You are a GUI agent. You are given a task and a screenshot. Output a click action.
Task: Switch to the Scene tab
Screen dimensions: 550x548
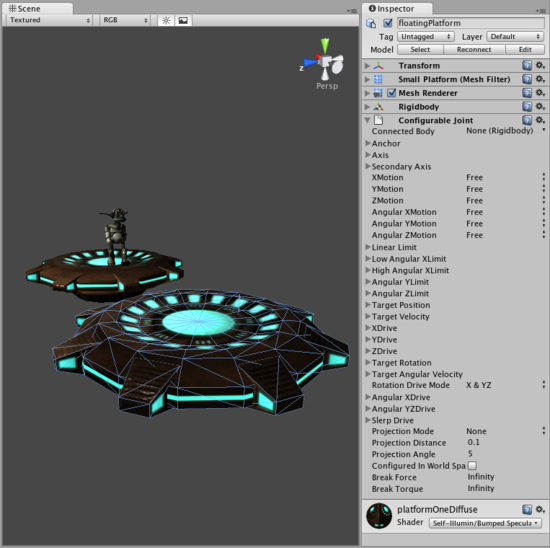38,9
